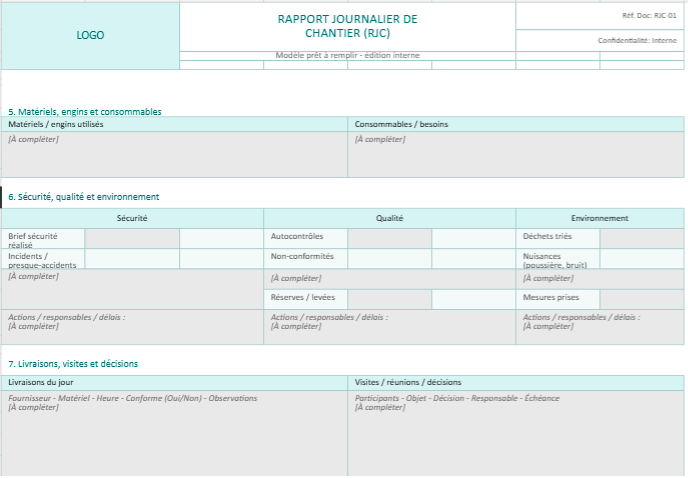Click the fill-in area under Matériels / engins utilisés
The width and height of the screenshot is (688, 478).
click(x=175, y=154)
